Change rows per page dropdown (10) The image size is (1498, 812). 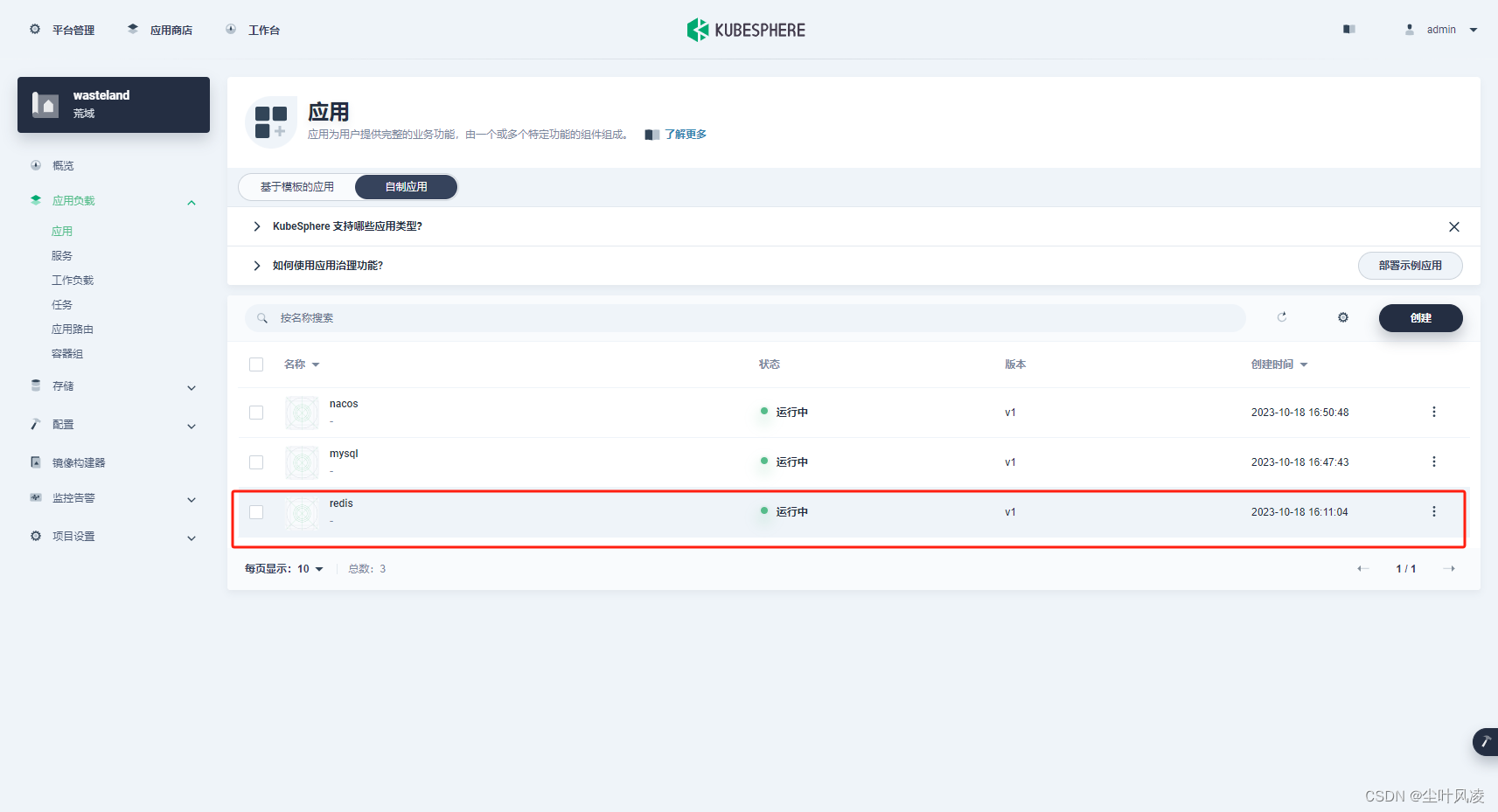click(310, 569)
